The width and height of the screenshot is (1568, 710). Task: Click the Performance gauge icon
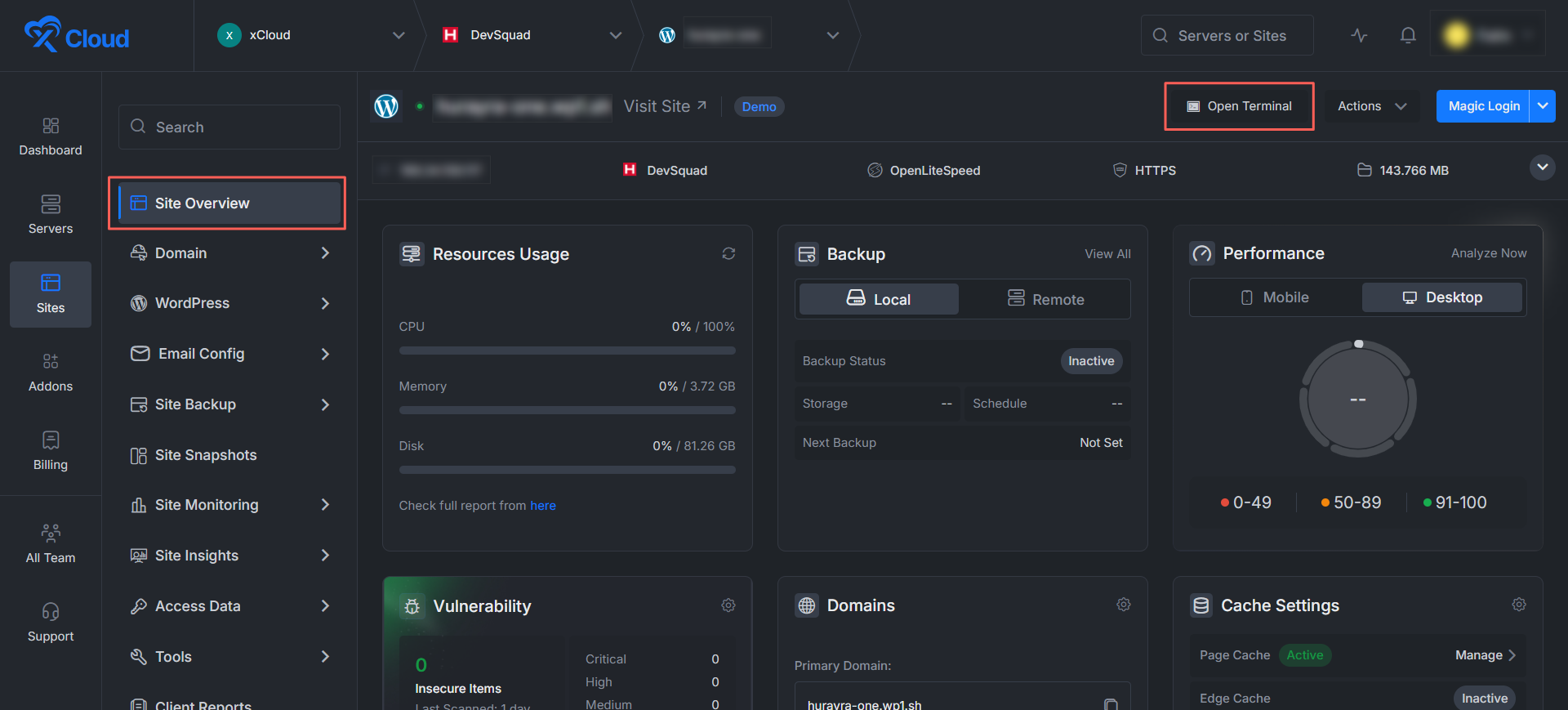[x=1202, y=253]
